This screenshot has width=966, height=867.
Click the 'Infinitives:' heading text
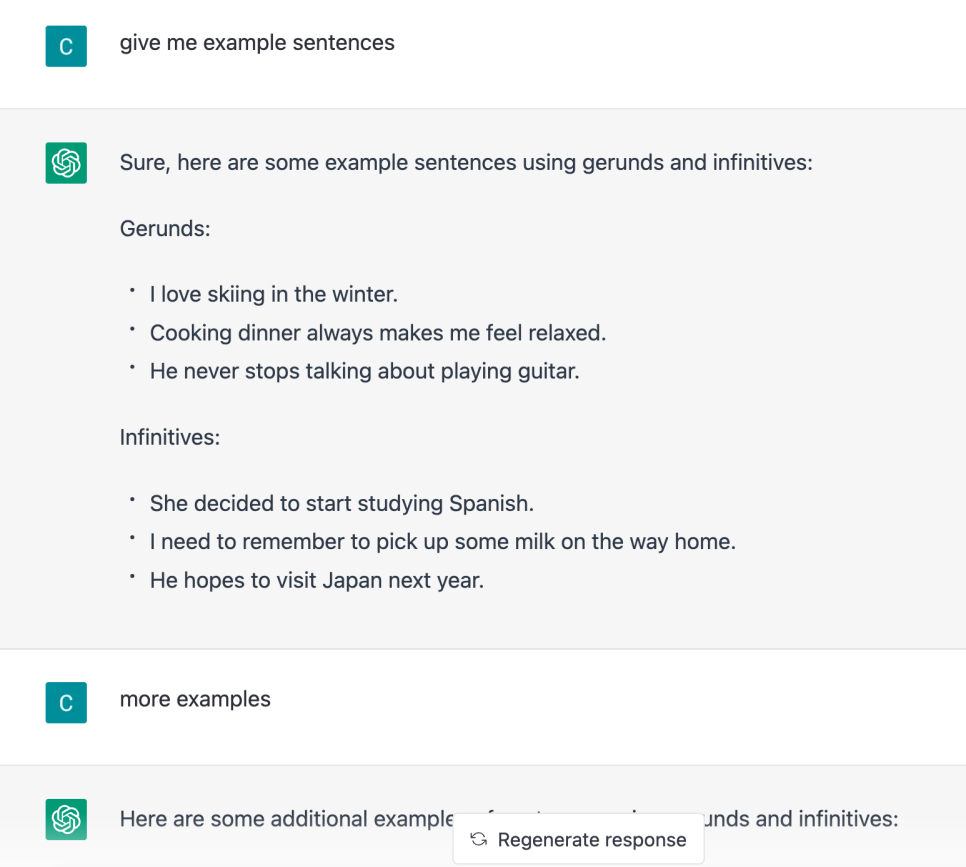[169, 438]
